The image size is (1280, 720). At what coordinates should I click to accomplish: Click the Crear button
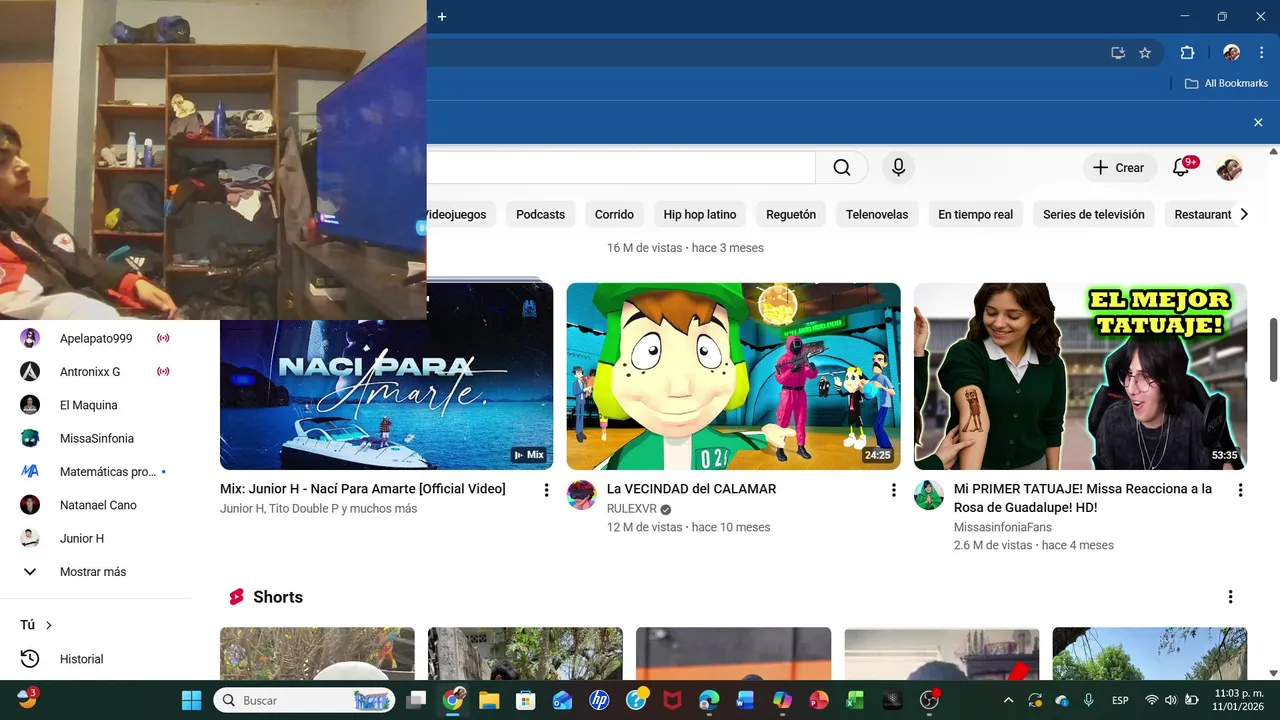(1119, 168)
